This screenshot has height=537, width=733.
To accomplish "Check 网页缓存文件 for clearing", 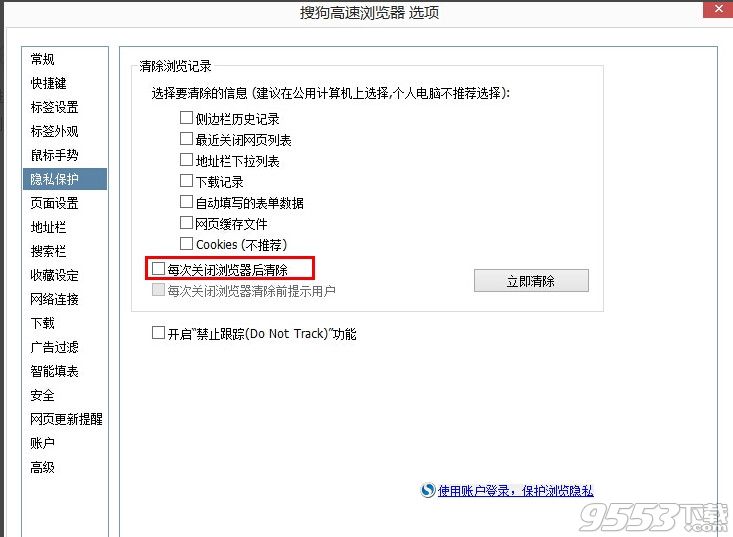I will point(186,222).
